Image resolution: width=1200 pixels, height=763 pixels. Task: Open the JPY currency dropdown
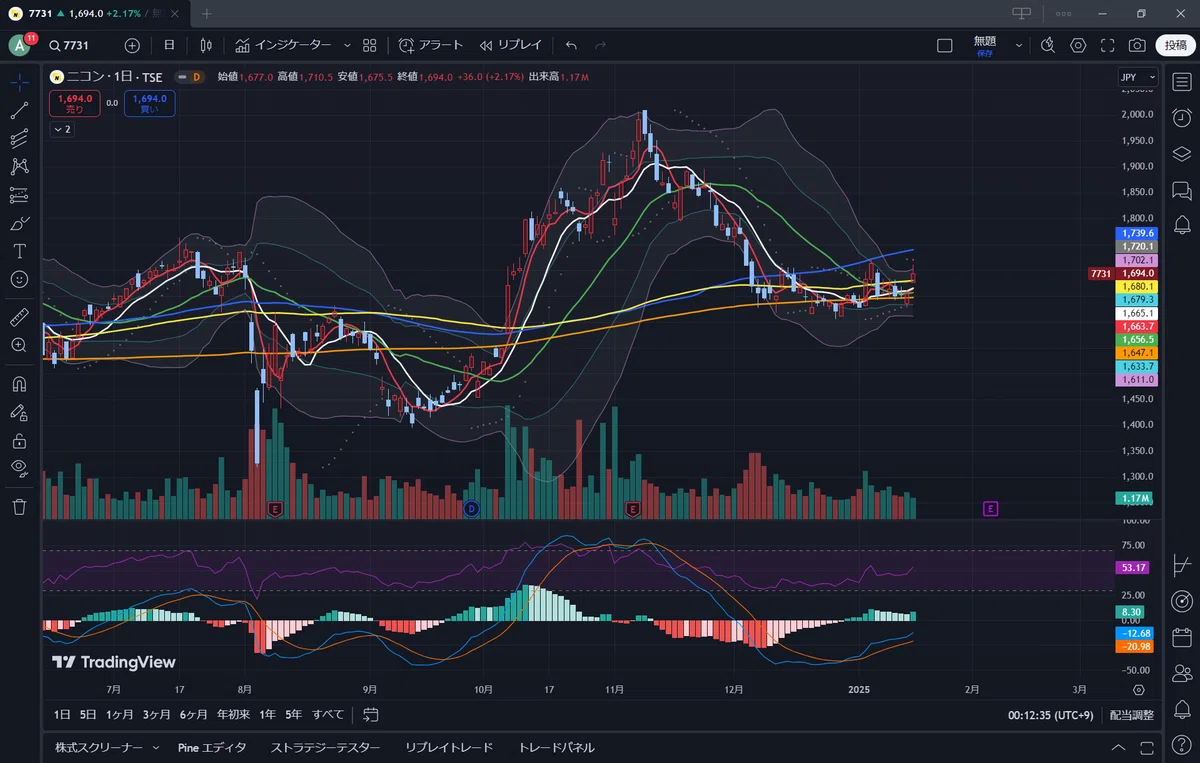[1137, 77]
